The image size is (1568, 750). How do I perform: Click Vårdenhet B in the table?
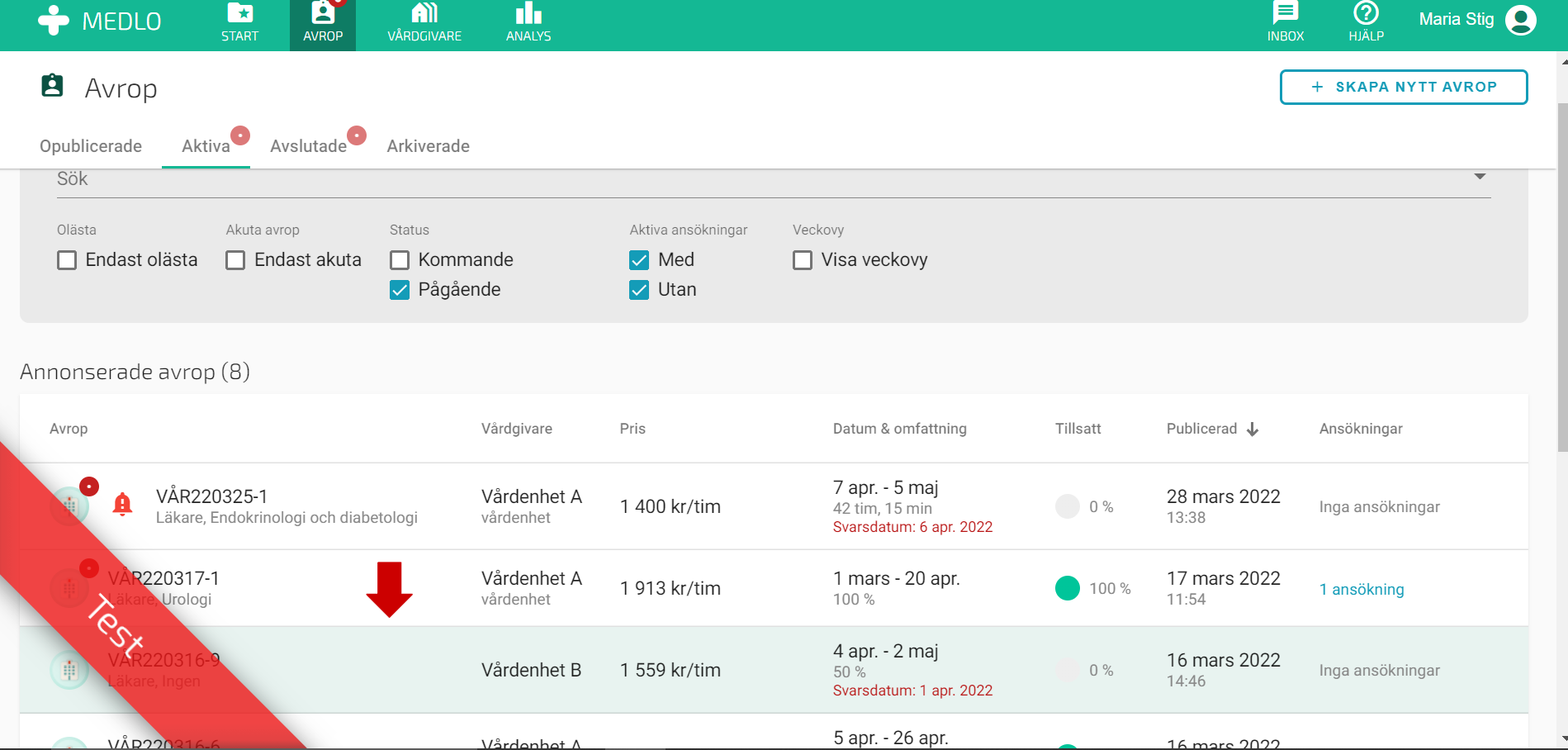pyautogui.click(x=532, y=670)
